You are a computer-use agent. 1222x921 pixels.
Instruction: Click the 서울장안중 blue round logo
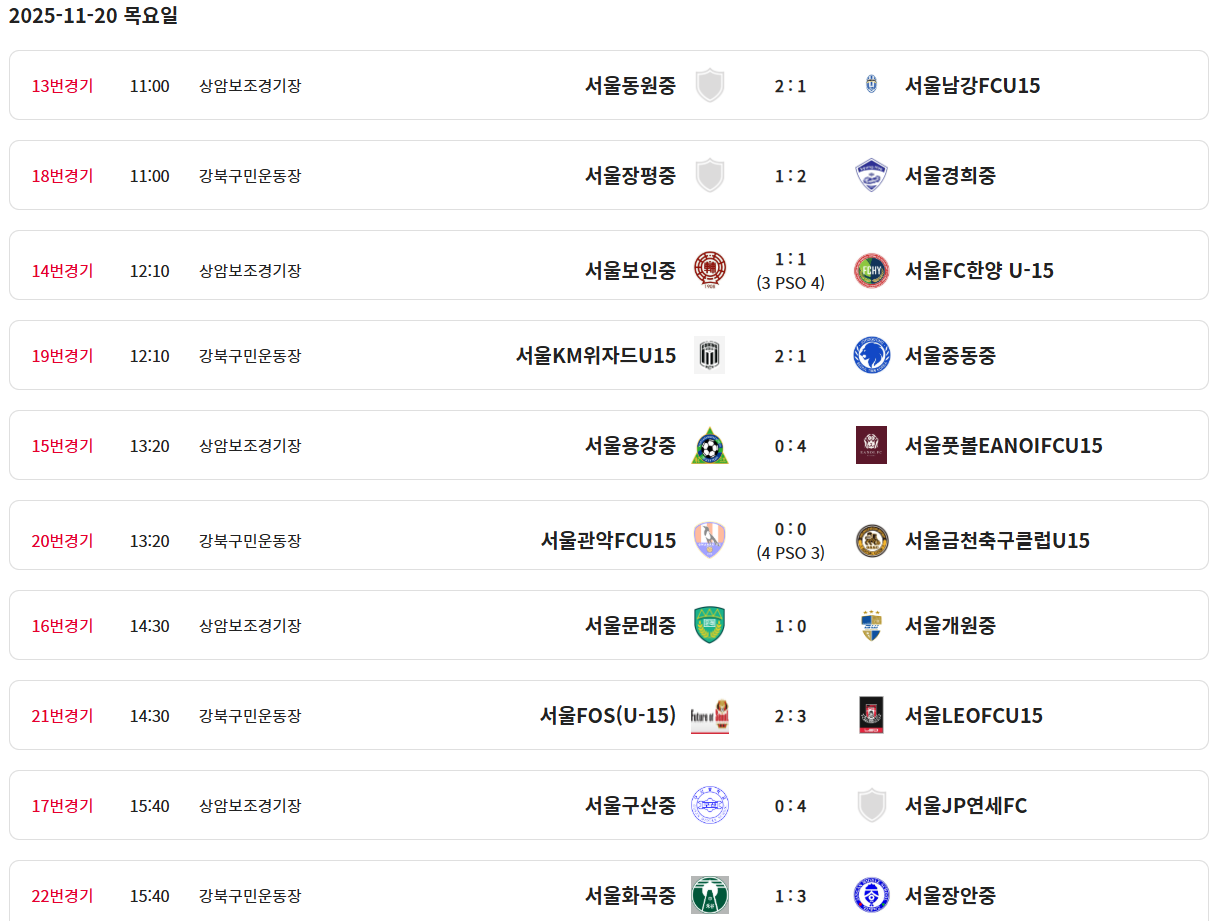click(871, 895)
